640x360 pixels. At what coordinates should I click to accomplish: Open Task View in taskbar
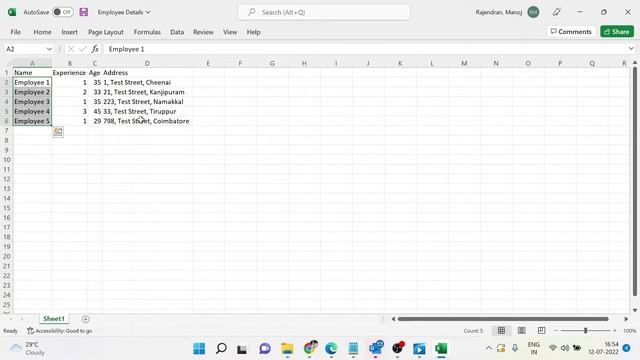coord(242,349)
